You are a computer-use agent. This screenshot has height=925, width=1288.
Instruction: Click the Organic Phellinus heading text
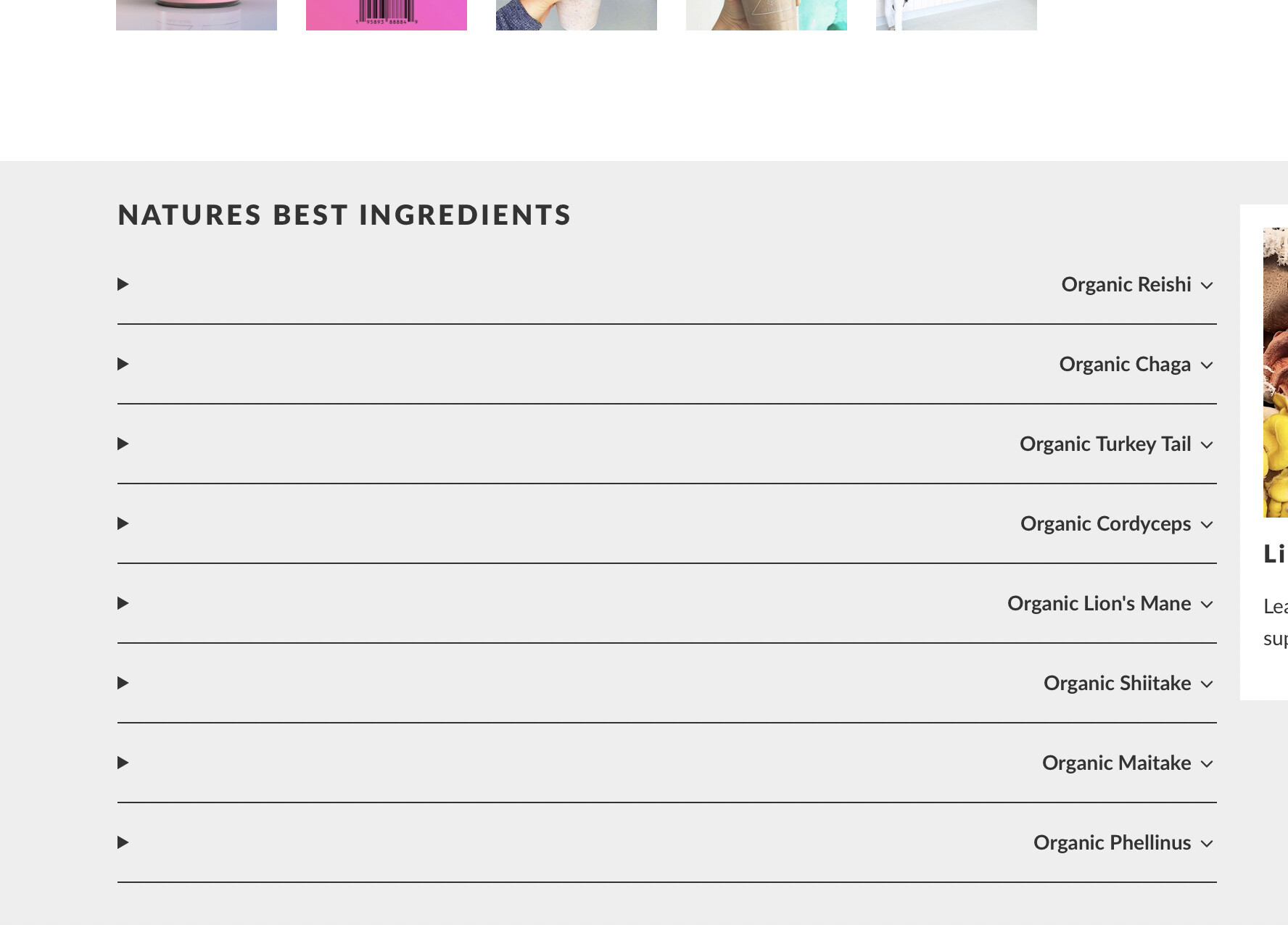click(x=1112, y=842)
